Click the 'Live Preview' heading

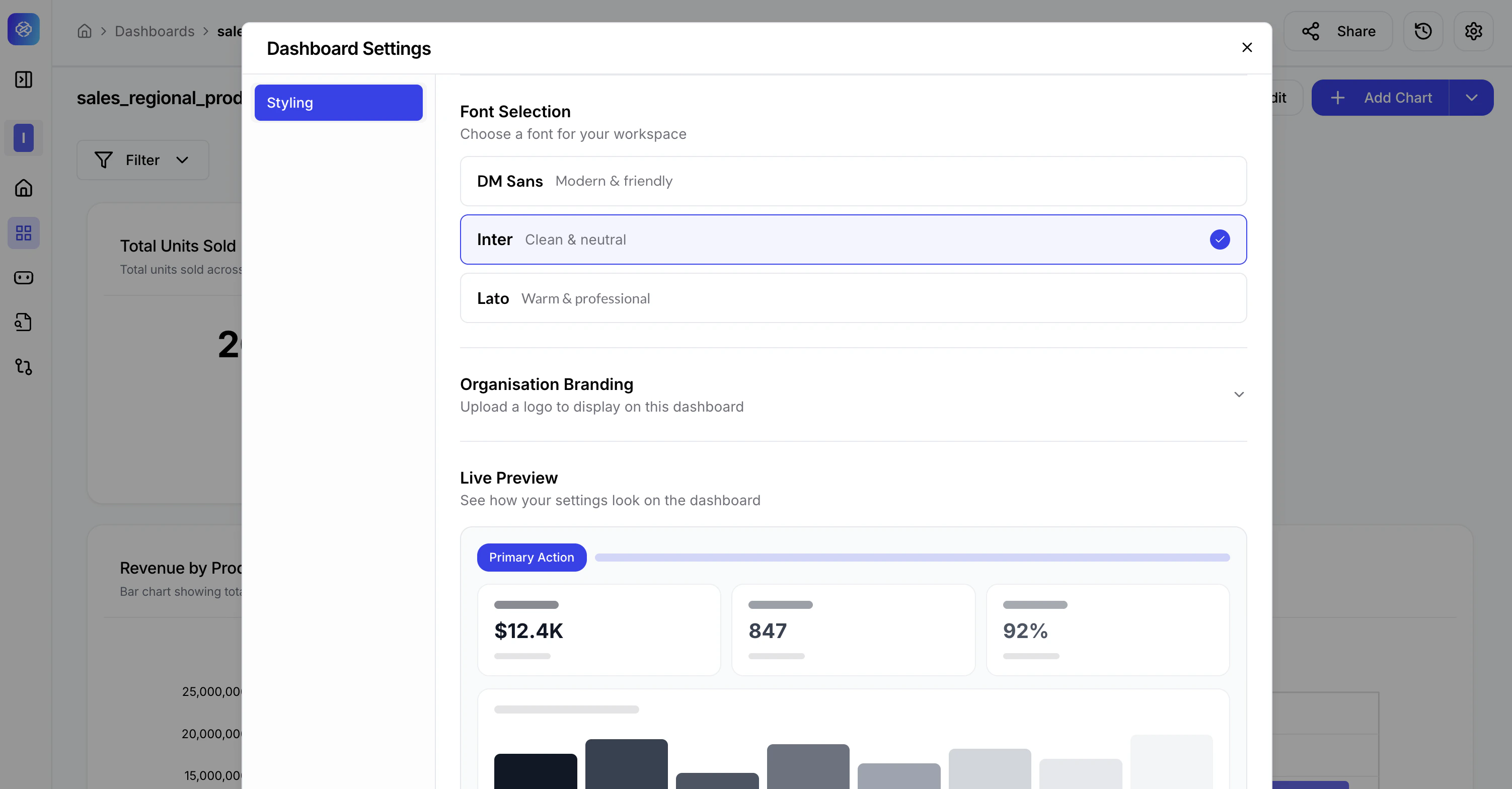tap(509, 478)
